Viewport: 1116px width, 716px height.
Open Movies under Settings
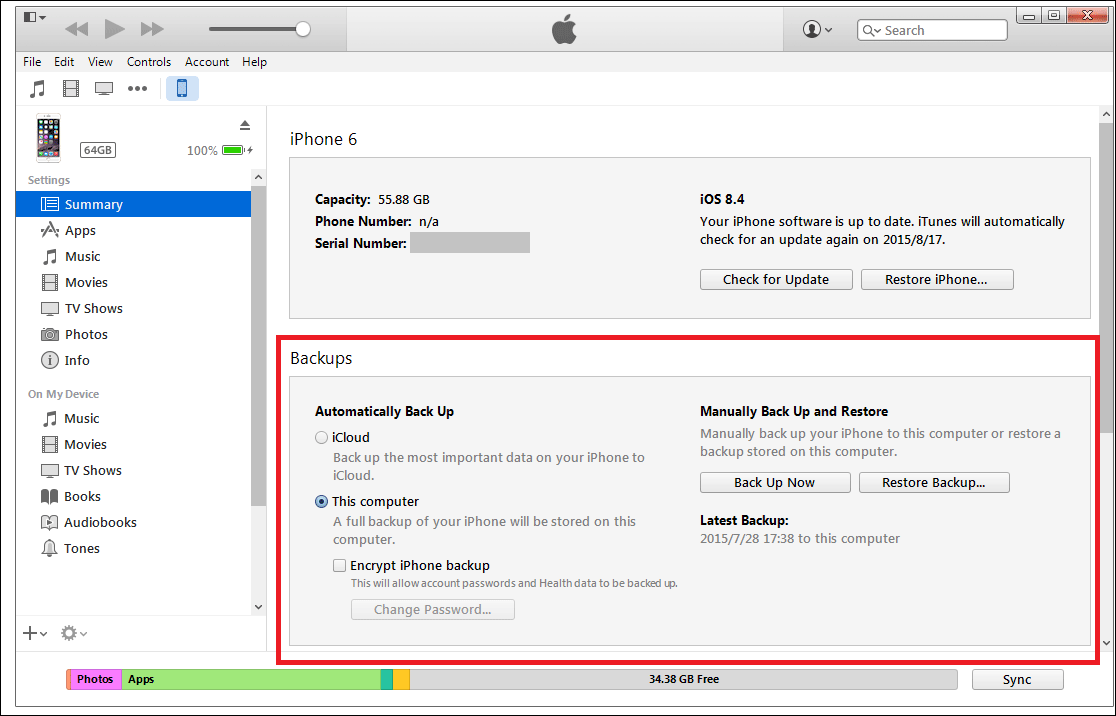pyautogui.click(x=133, y=283)
